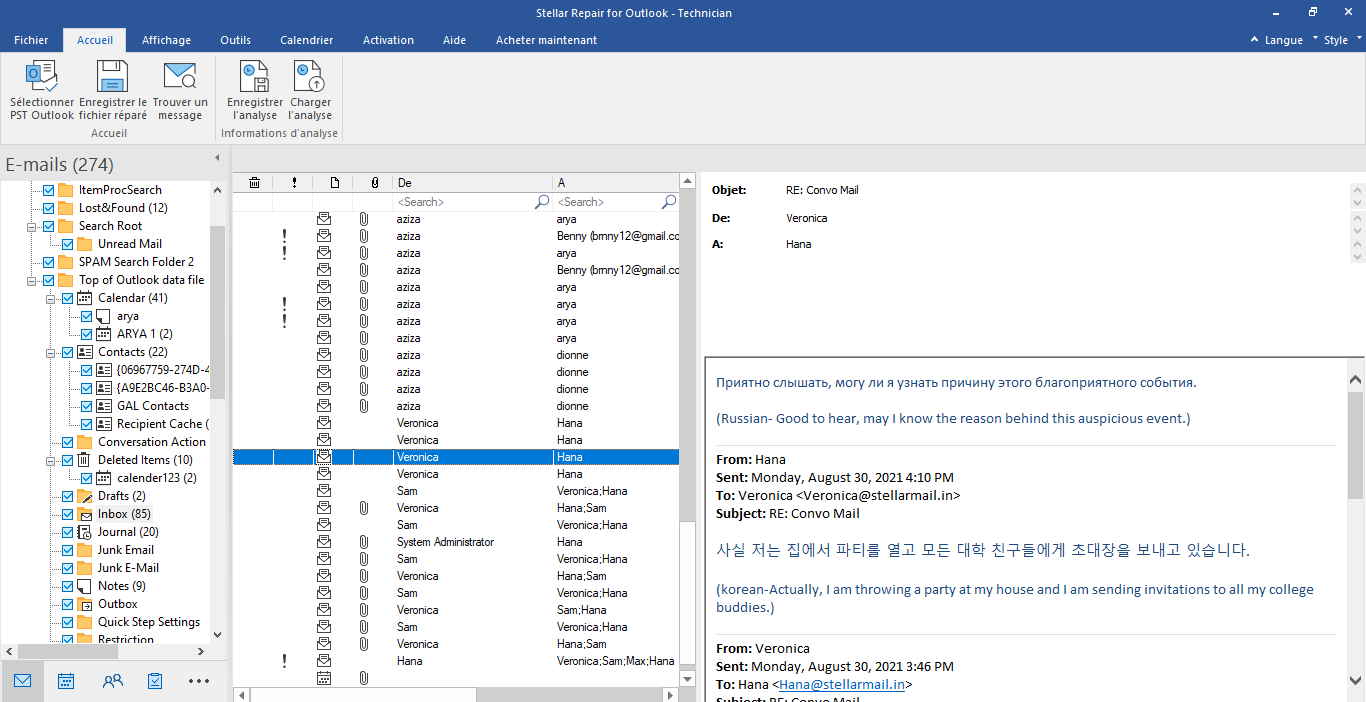Image resolution: width=1366 pixels, height=702 pixels.
Task: Switch to Calendrier tab
Action: pyautogui.click(x=307, y=40)
